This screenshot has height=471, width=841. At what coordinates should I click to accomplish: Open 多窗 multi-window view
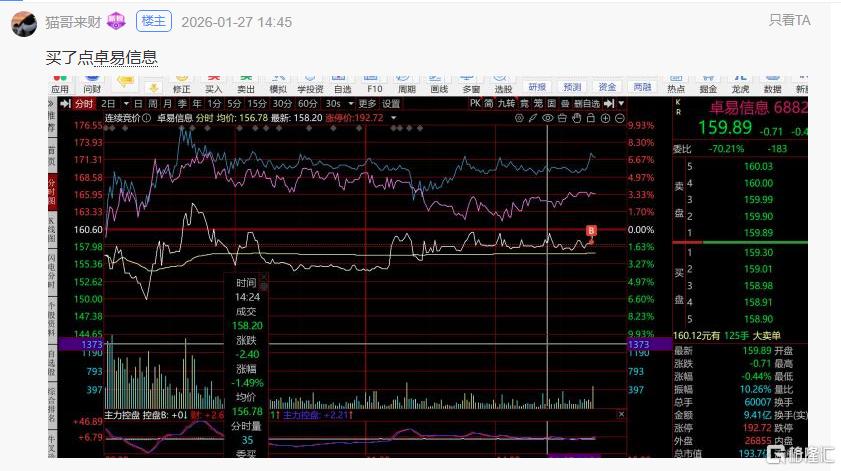click(471, 85)
